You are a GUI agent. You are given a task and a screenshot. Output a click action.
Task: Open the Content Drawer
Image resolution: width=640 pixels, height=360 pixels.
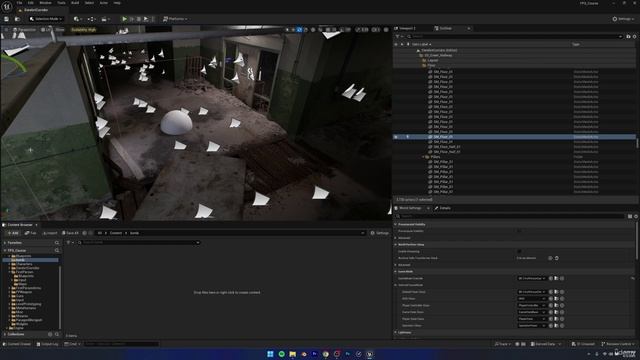[x=17, y=344]
